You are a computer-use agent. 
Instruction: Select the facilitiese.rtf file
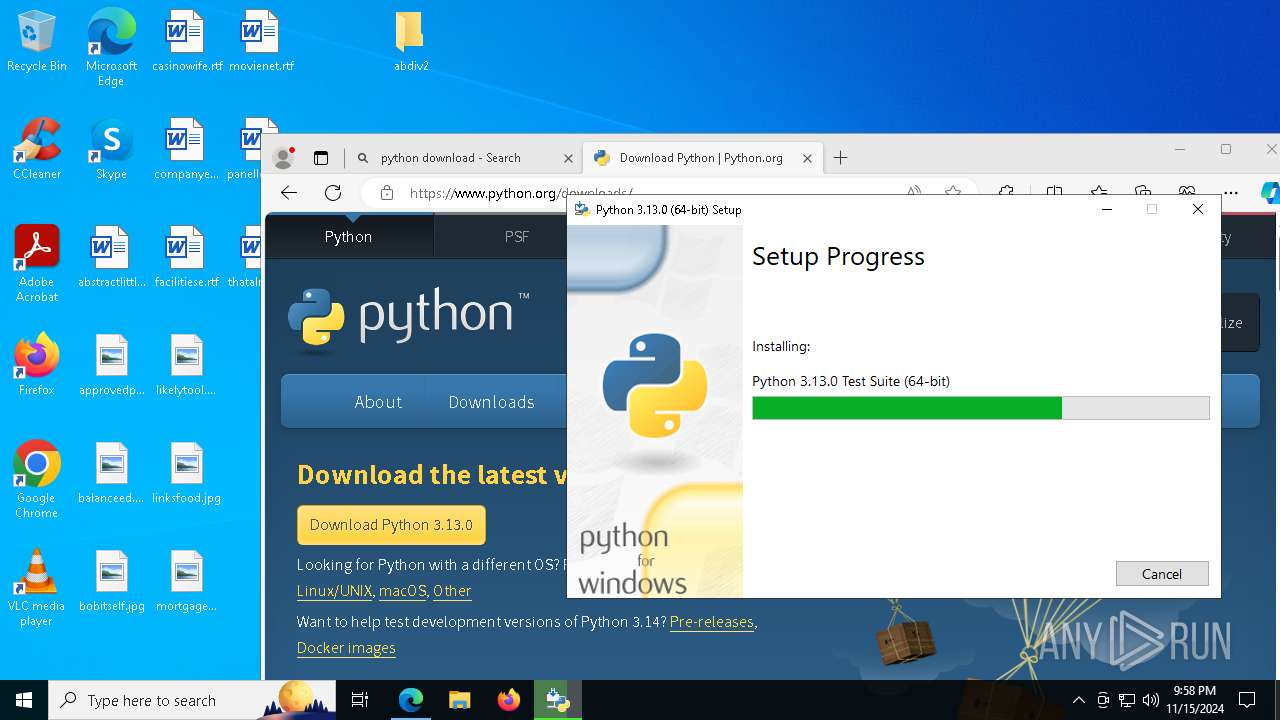186,257
